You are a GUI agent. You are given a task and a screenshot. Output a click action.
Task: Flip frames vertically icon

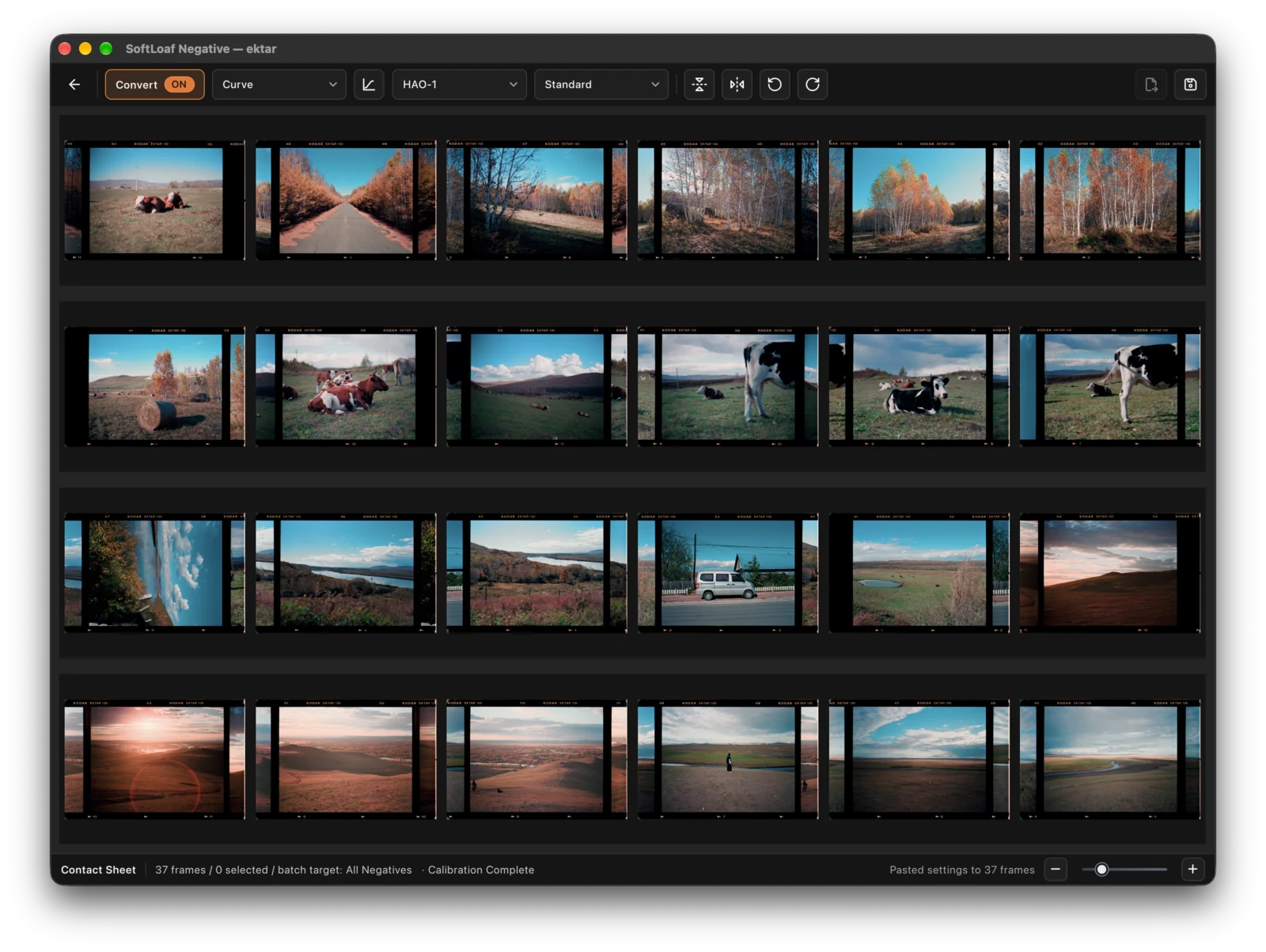(x=699, y=85)
